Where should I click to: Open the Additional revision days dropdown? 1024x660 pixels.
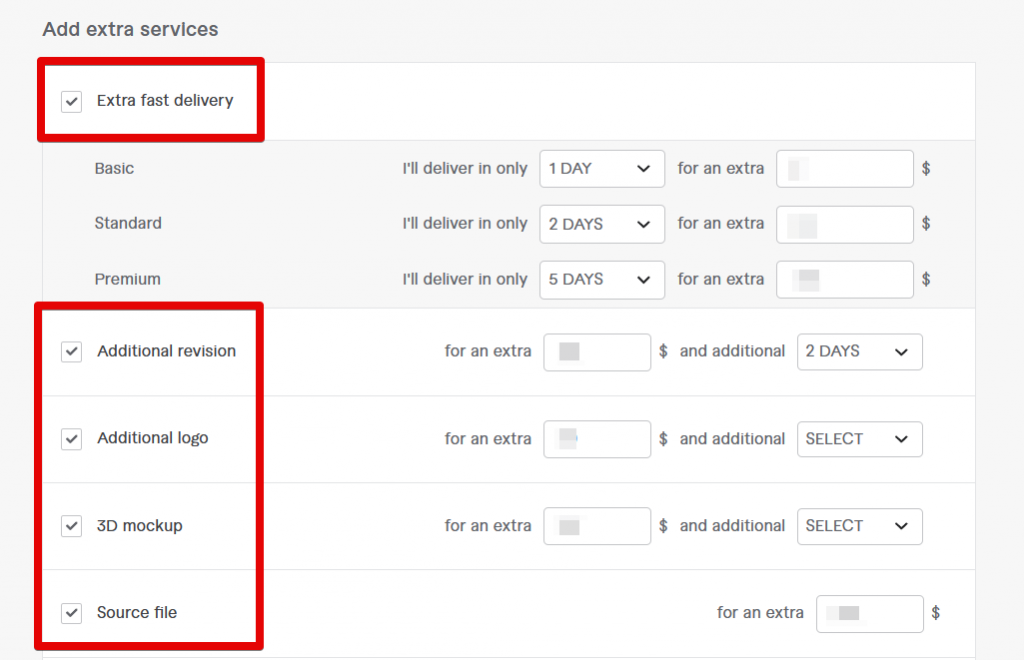(x=859, y=351)
